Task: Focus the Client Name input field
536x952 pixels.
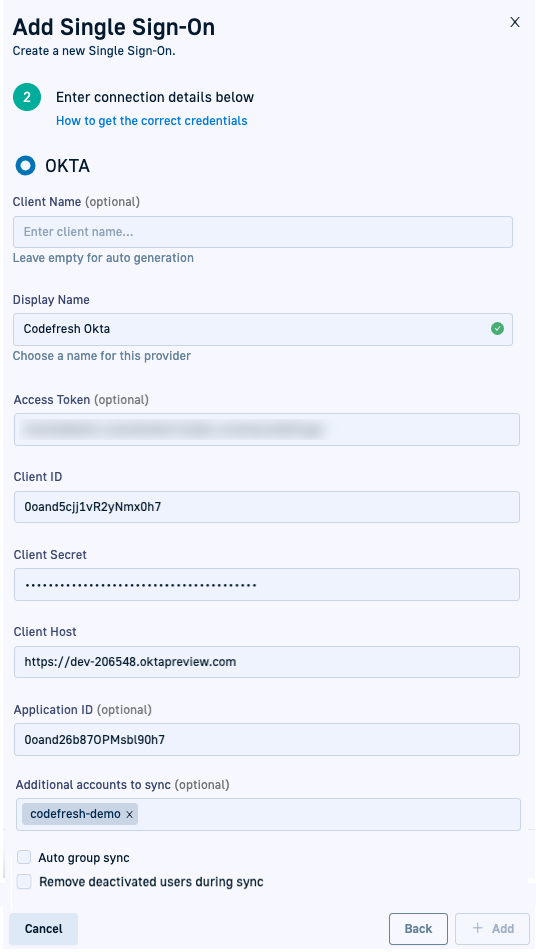Action: (x=263, y=232)
